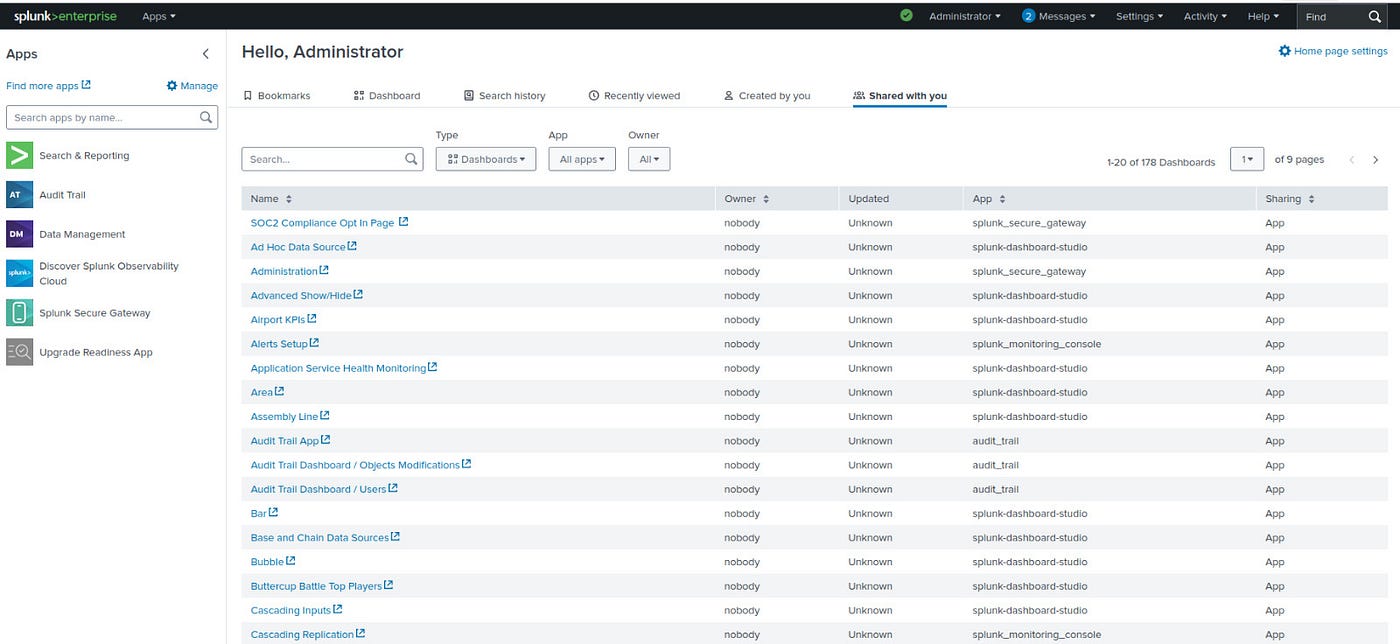
Task: Open the Audit Trail app icon
Action: point(19,194)
